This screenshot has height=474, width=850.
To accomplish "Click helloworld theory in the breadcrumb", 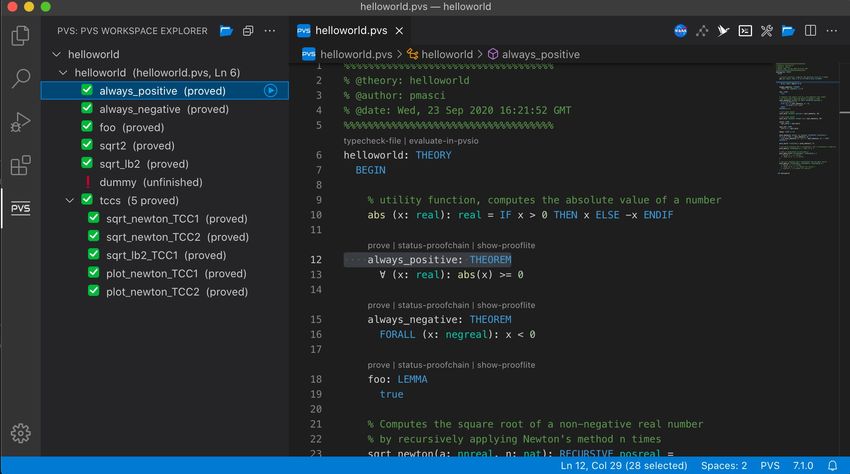I will click(x=447, y=54).
